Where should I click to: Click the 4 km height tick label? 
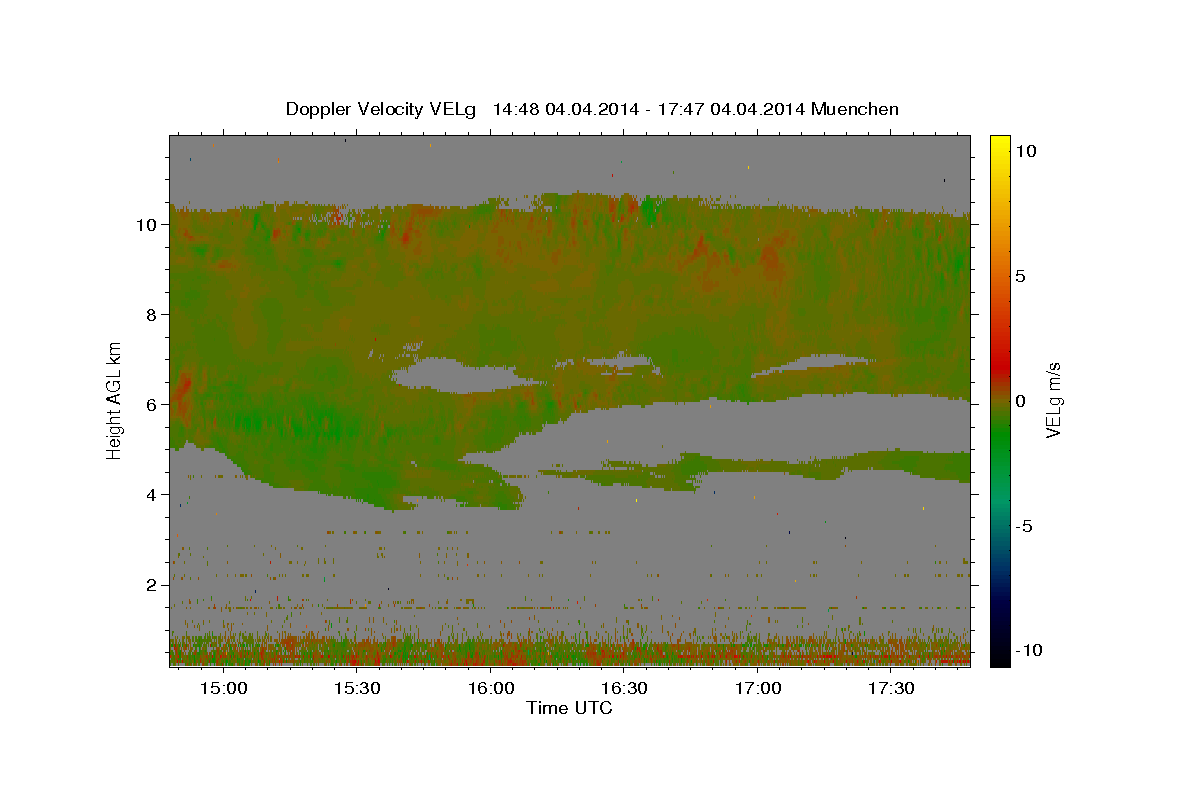pos(150,495)
